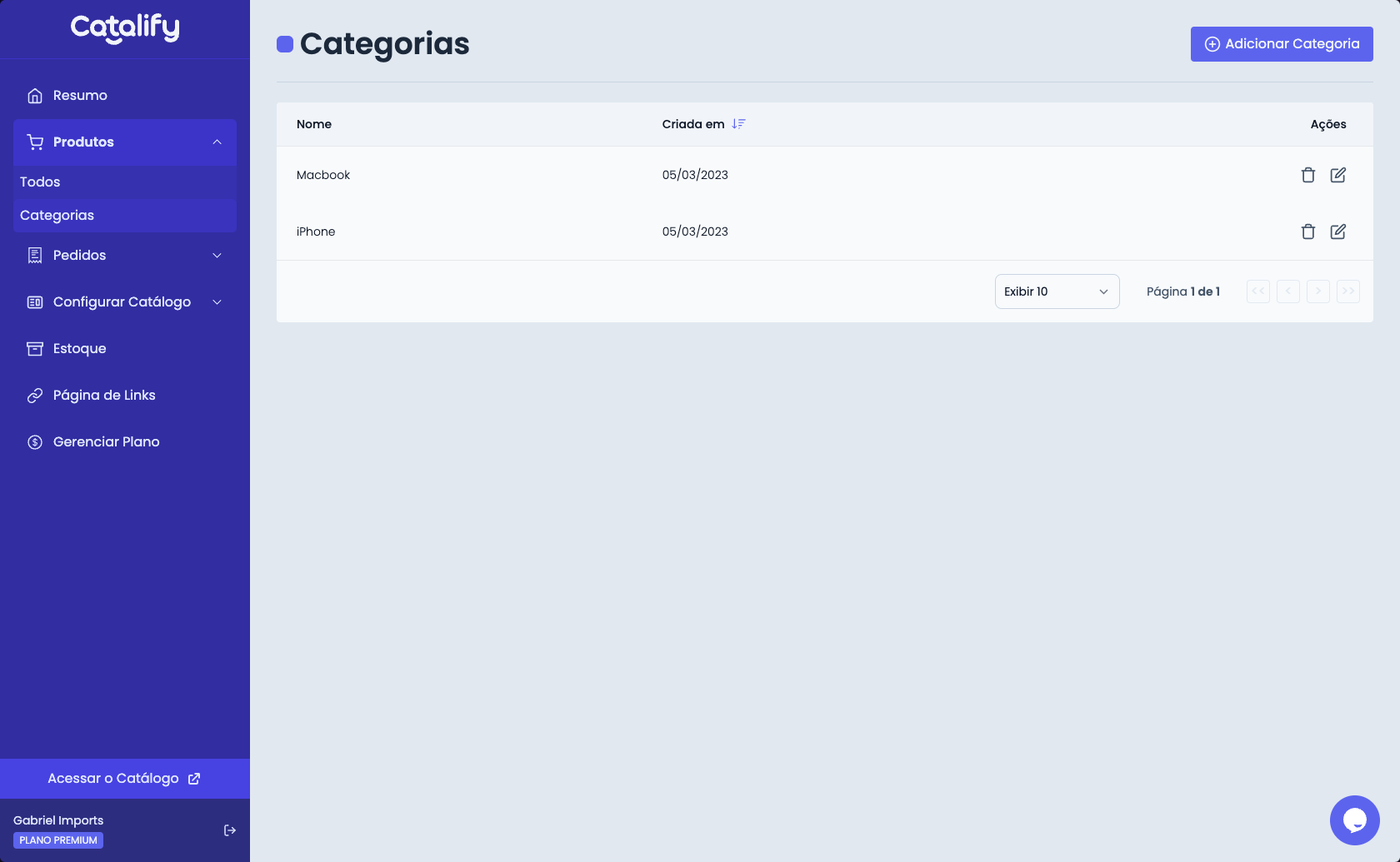Open Todos under Produtos
The width and height of the screenshot is (1400, 862).
tap(125, 182)
